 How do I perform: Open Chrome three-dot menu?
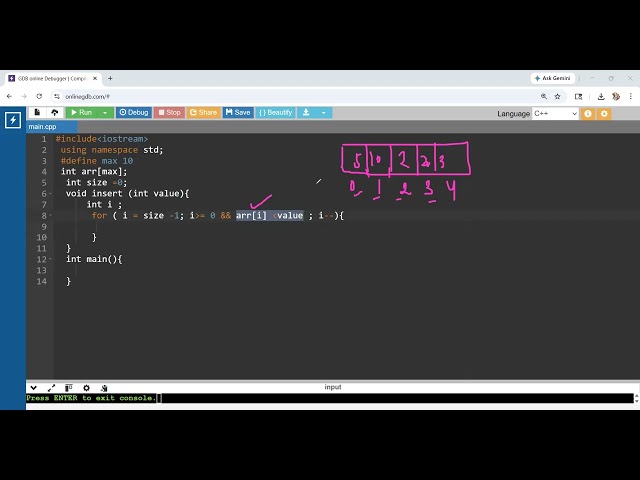tap(631, 97)
